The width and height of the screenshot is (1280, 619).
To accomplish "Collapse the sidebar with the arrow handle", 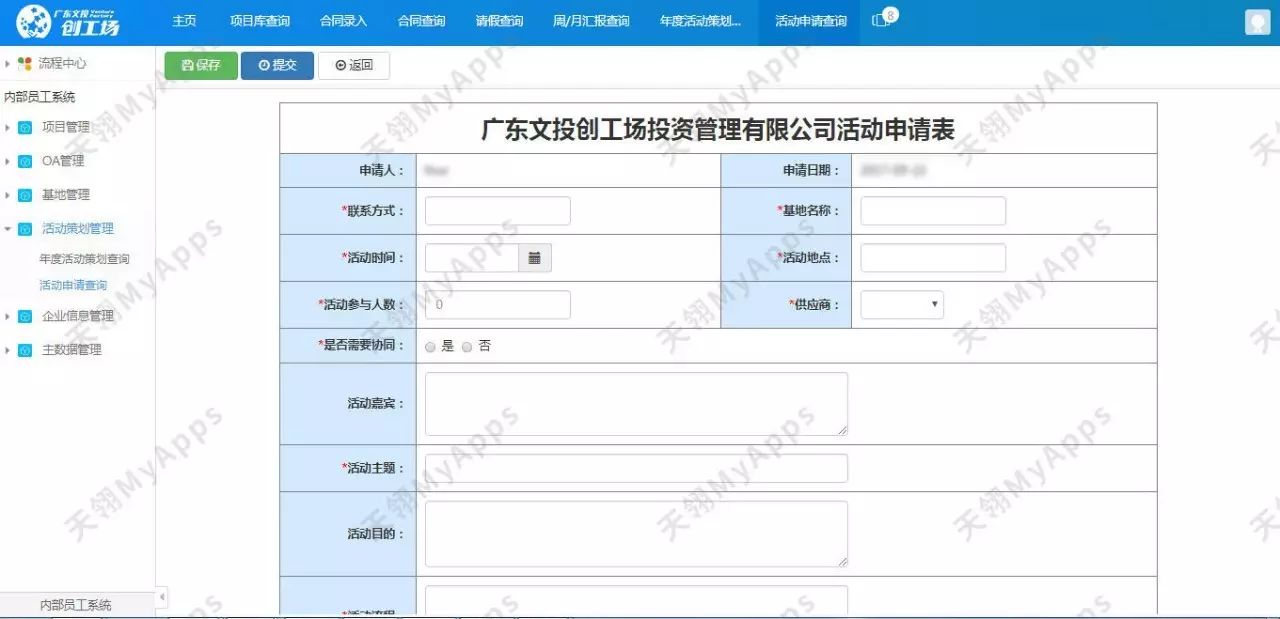I will (162, 598).
